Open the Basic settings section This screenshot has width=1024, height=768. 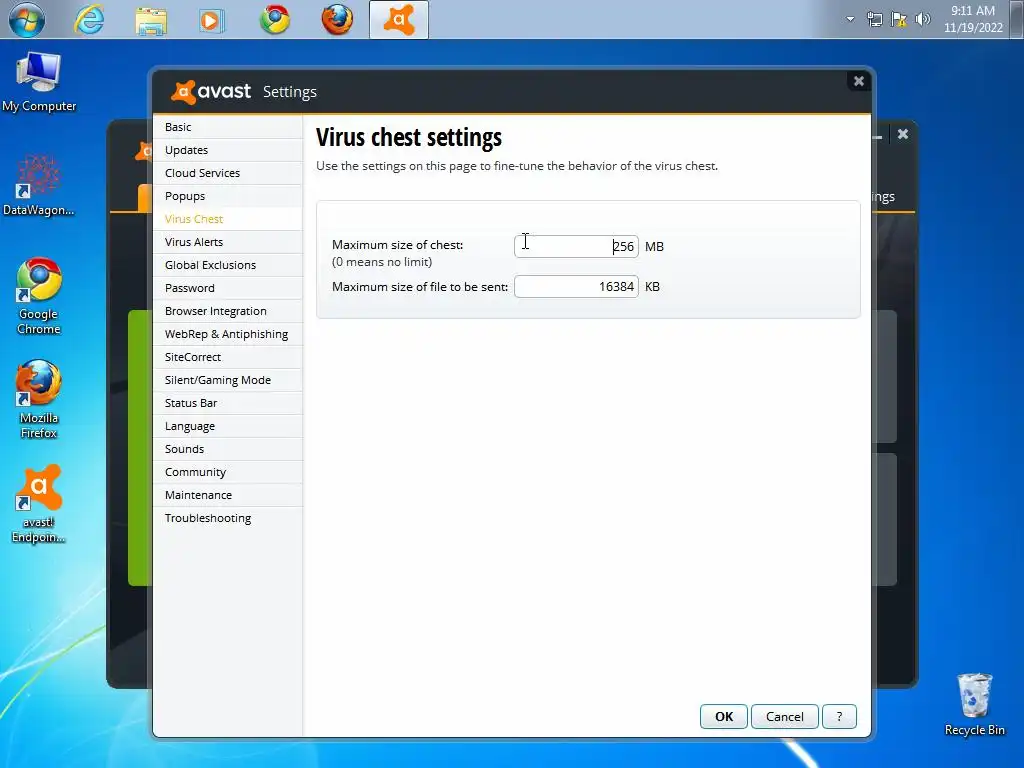pos(227,127)
